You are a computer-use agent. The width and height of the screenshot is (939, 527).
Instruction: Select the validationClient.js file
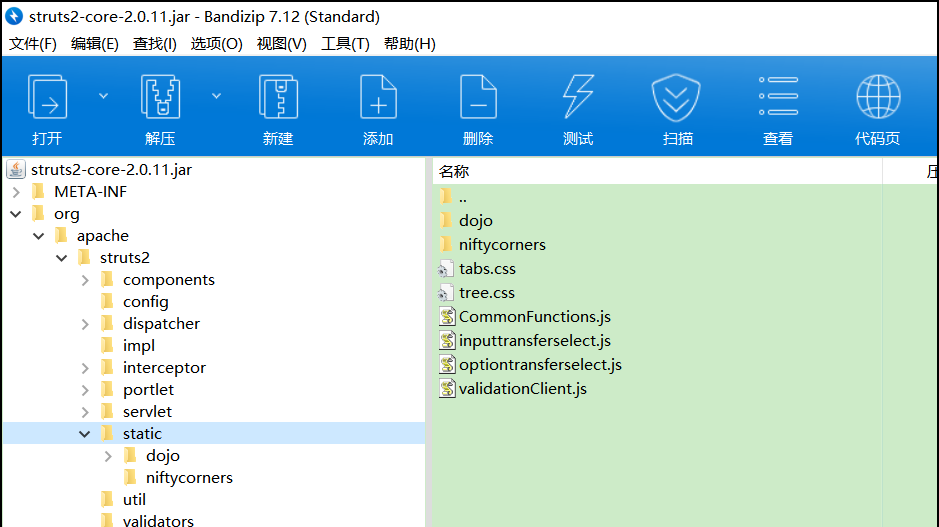click(x=523, y=388)
